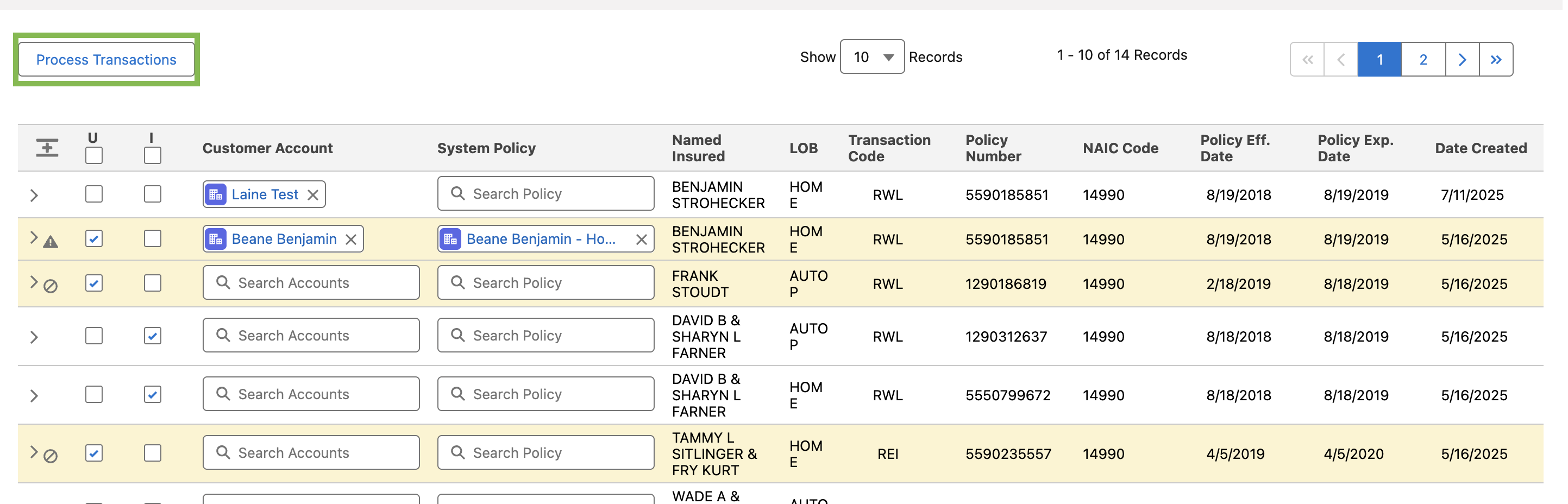Uncheck the U checkbox for TAMMY L SITLINGER row

click(94, 453)
